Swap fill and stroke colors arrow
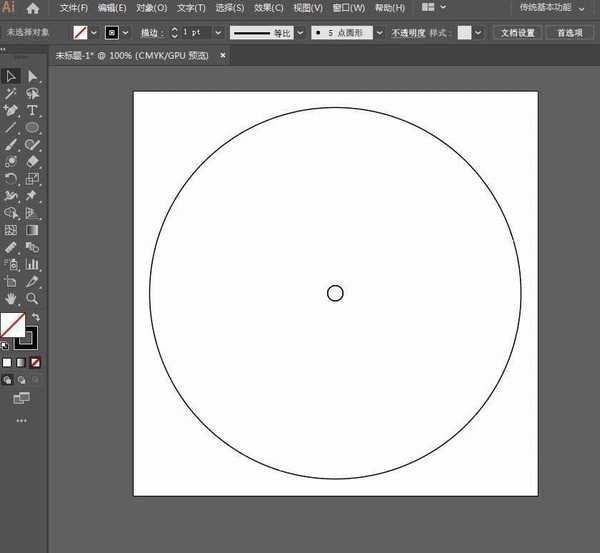This screenshot has width=600, height=553. point(37,317)
